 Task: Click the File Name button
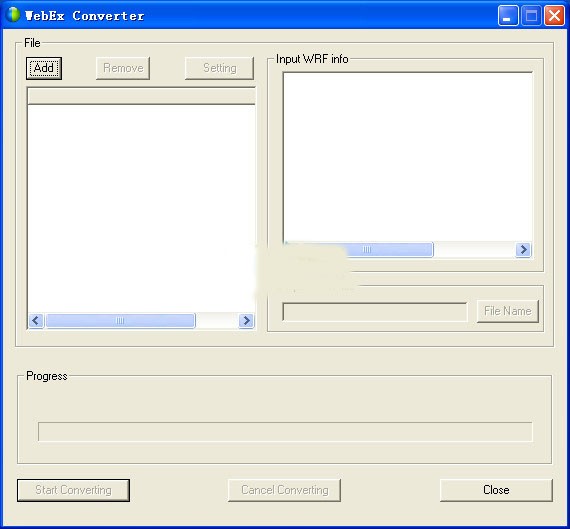[x=507, y=311]
